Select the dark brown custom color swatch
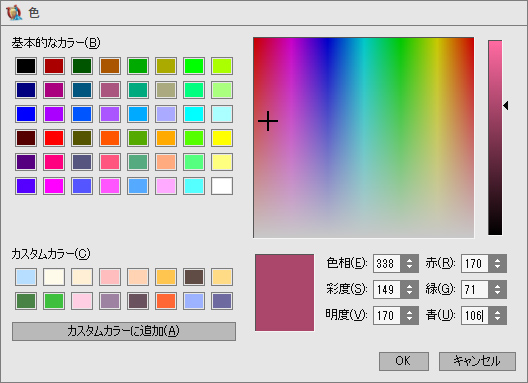The image size is (528, 383). coord(194,277)
